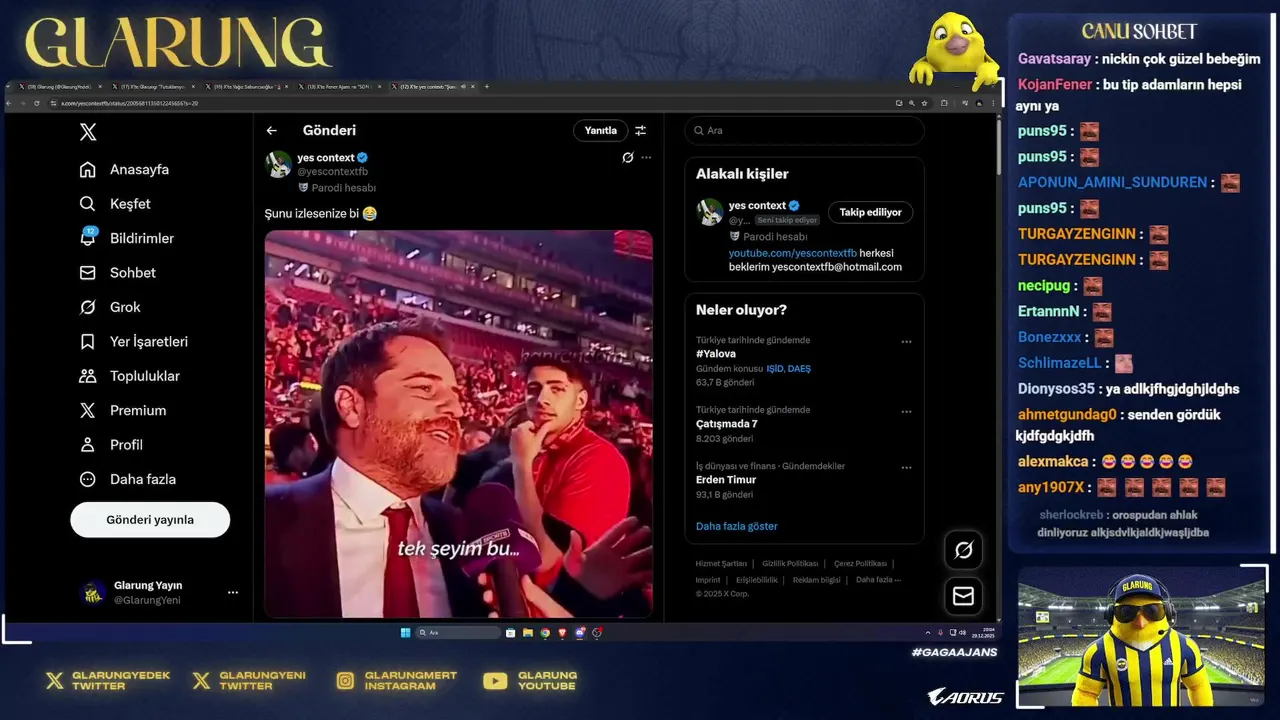Click the yes context name in Alakalı kişiler

757,206
